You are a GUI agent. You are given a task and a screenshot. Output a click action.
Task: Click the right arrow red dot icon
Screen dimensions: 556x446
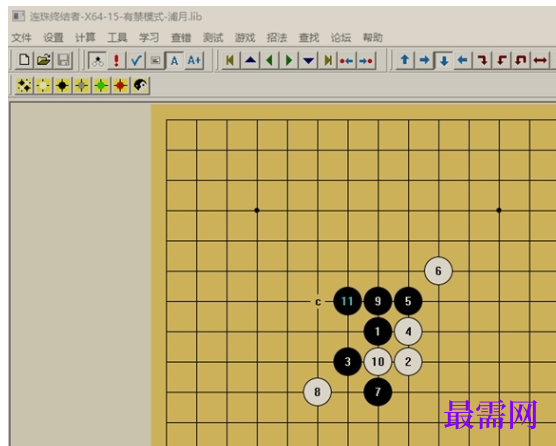[x=366, y=60]
